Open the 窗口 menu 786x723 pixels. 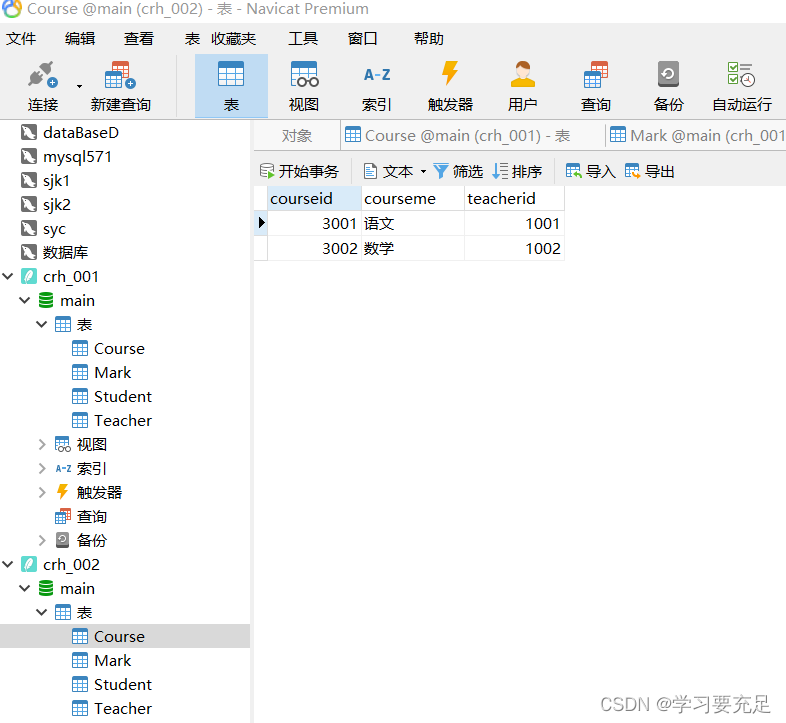point(362,39)
